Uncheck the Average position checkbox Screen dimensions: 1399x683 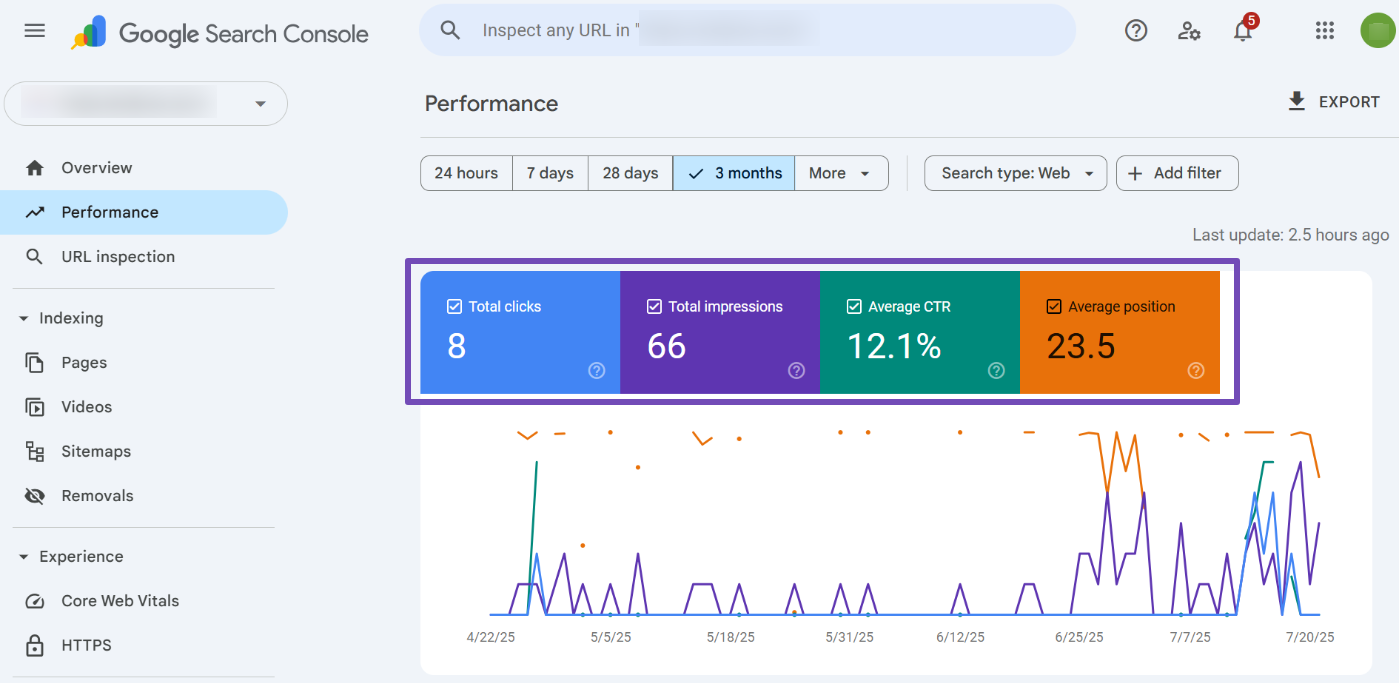point(1054,307)
